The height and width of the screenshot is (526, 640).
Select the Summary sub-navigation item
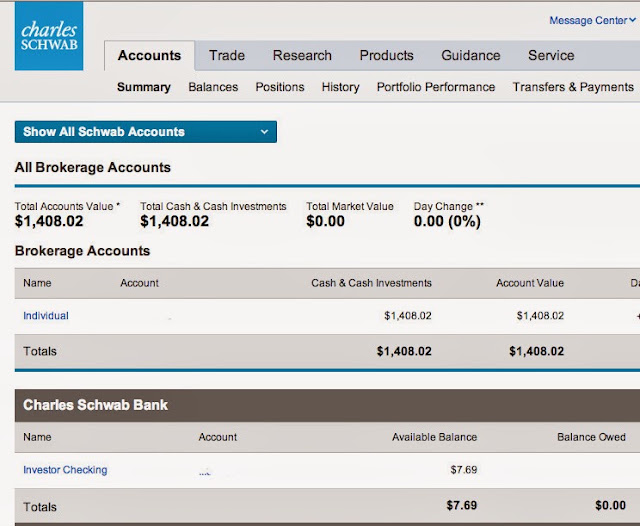(x=144, y=87)
